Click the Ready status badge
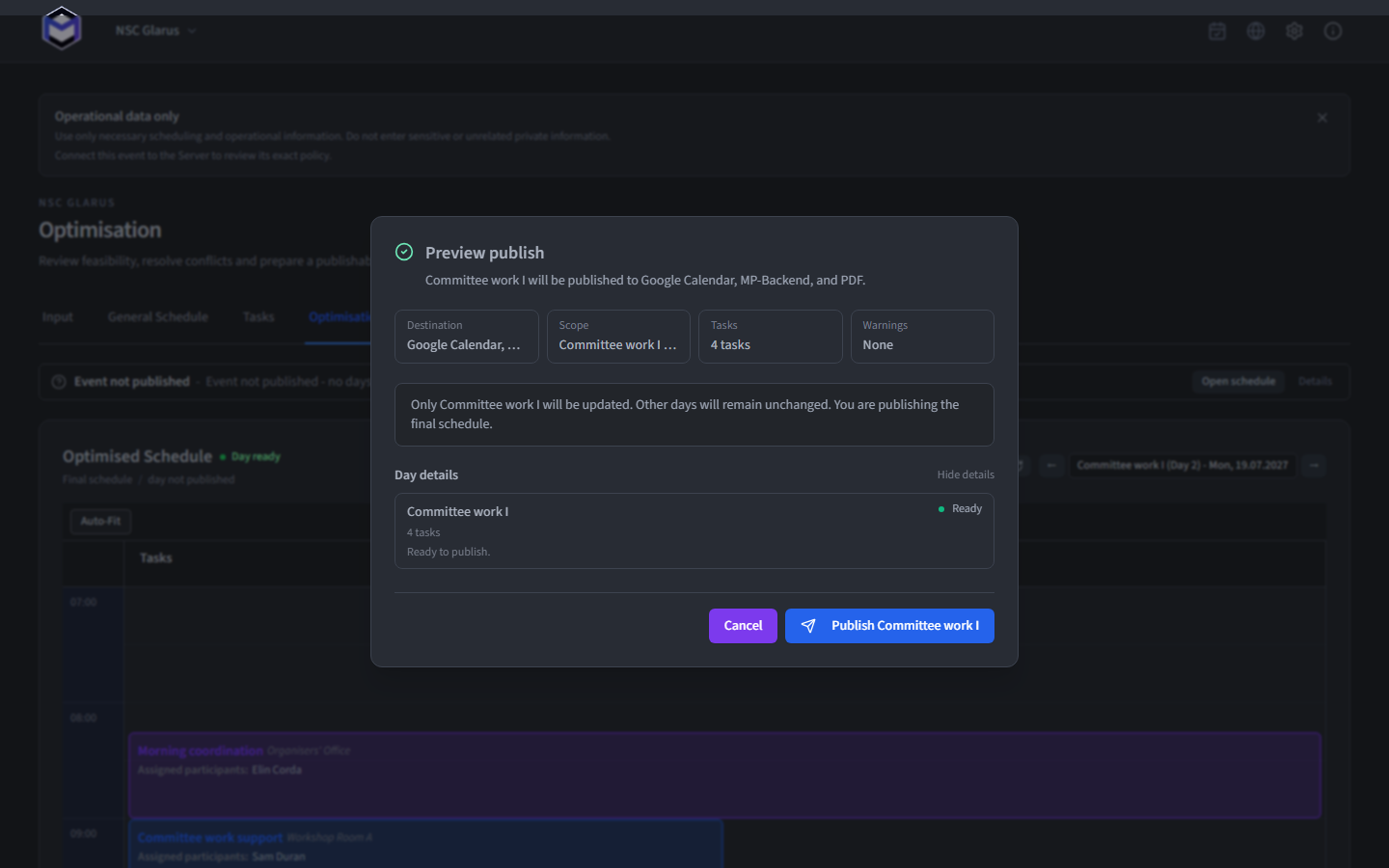This screenshot has width=1389, height=868. pos(961,509)
